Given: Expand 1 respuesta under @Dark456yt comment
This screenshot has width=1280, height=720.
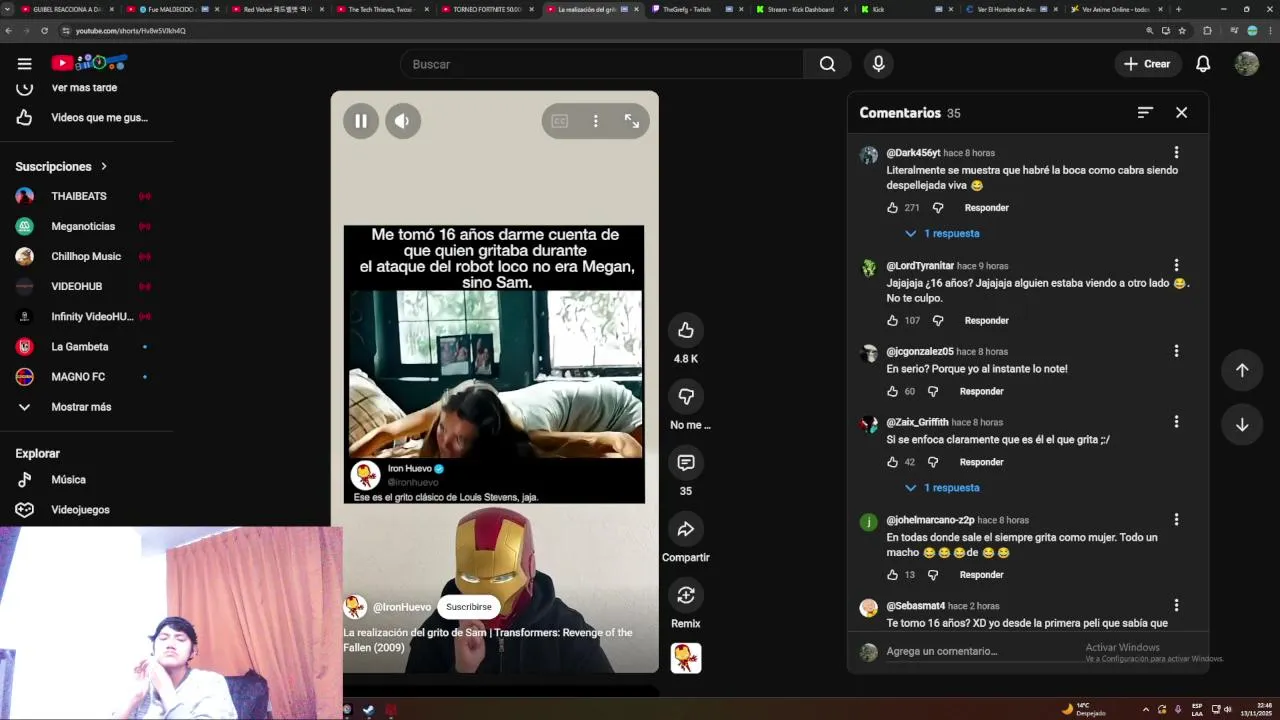Looking at the screenshot, I should tap(942, 233).
